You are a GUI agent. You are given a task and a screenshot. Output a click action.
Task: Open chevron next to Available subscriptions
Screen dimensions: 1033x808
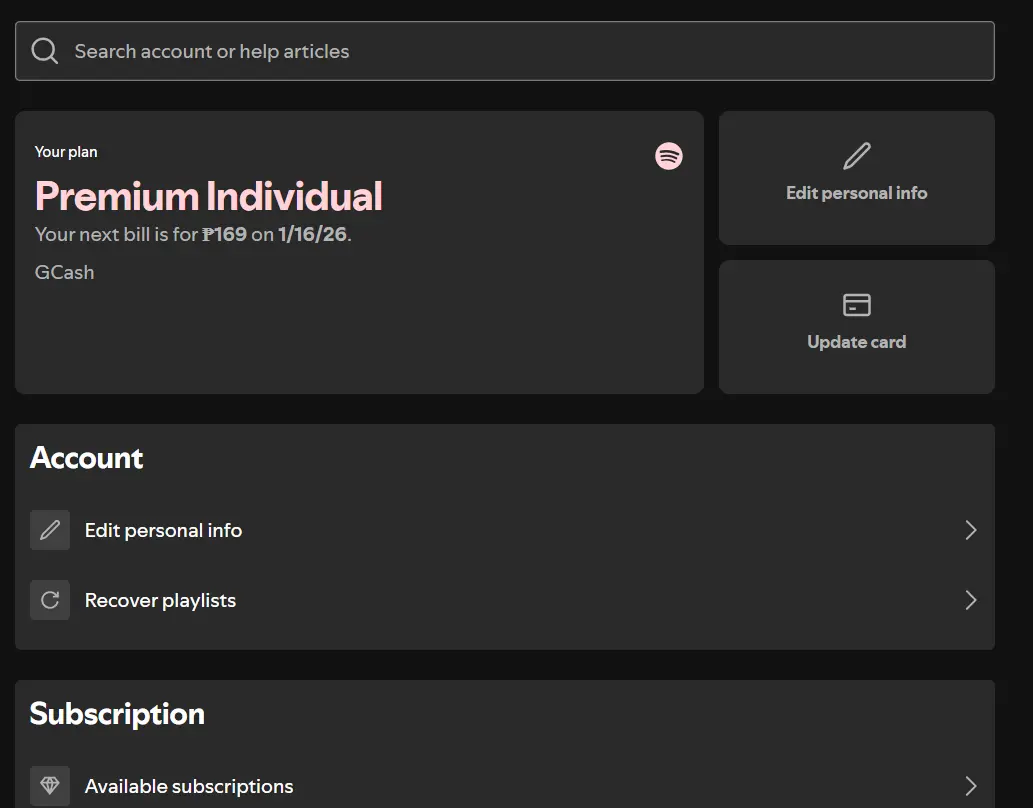pyautogui.click(x=970, y=786)
